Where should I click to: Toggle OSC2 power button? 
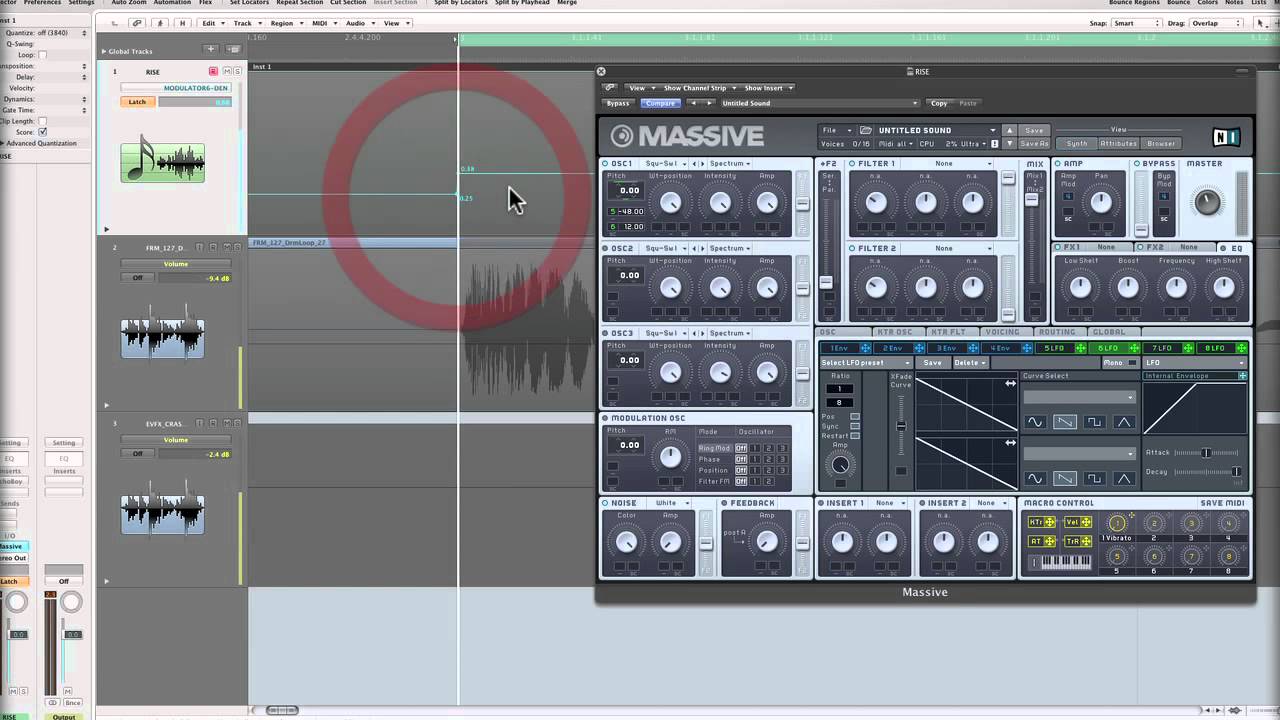point(606,248)
